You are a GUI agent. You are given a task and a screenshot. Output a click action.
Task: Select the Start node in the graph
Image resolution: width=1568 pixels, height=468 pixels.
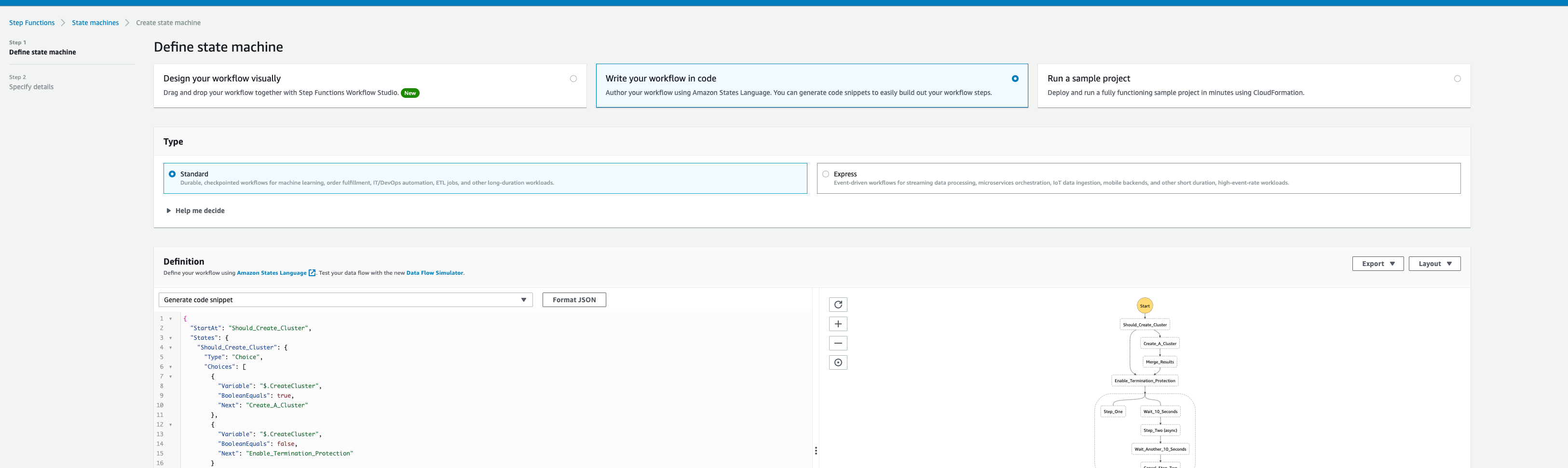(1145, 306)
